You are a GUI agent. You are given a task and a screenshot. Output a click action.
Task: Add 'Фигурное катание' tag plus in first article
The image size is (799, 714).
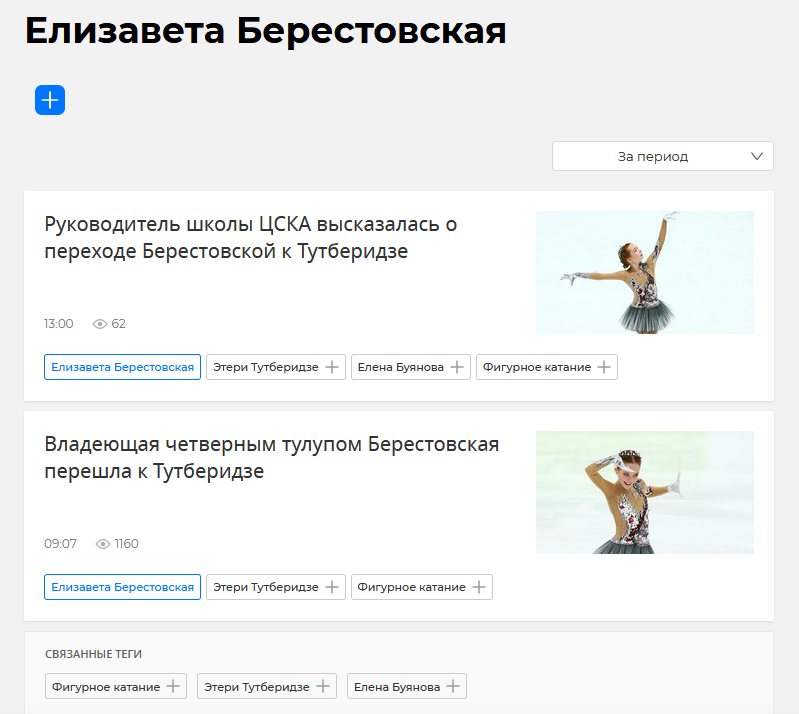pyautogui.click(x=604, y=367)
